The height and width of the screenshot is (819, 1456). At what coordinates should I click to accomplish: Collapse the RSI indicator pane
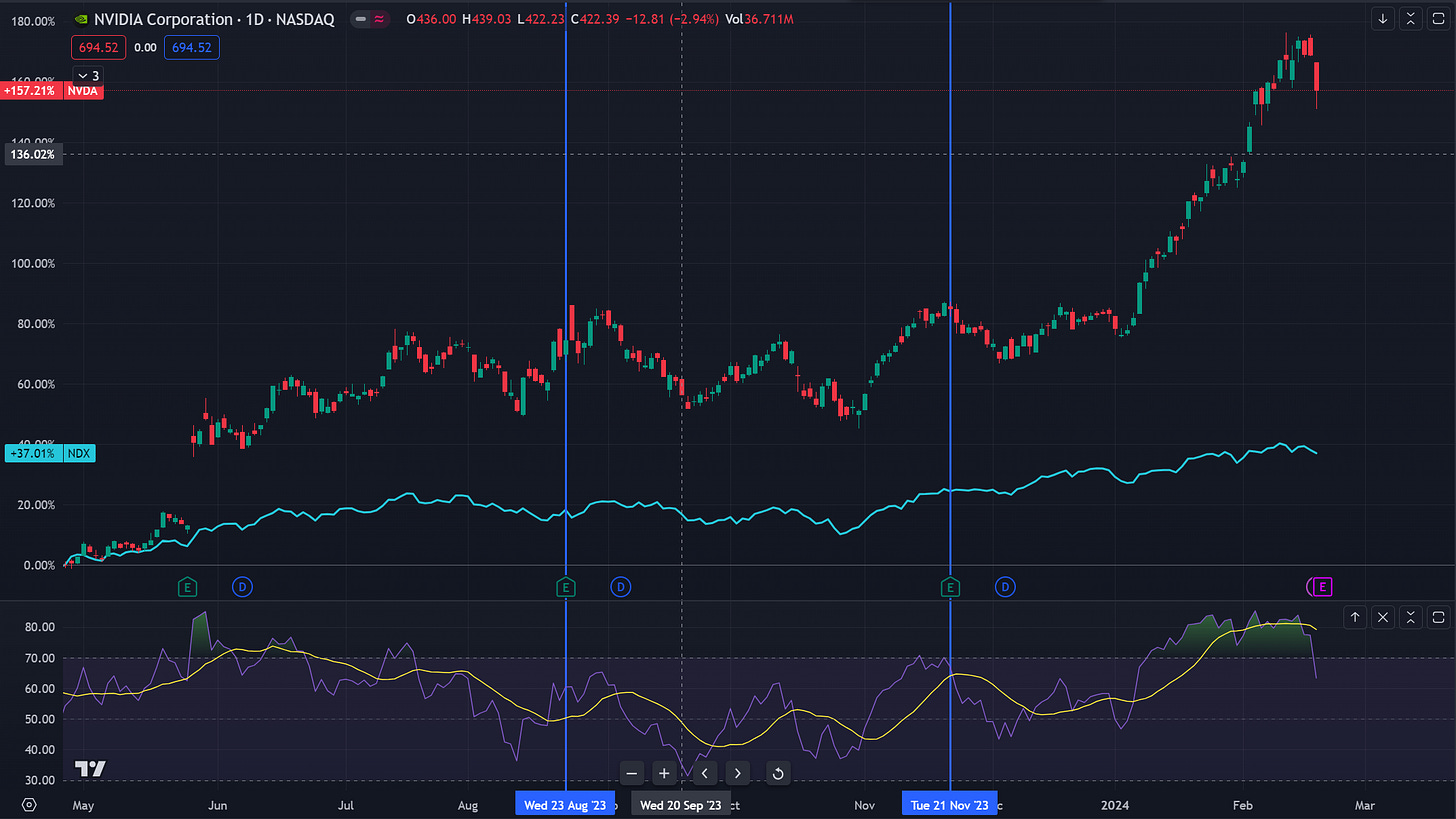1410,617
